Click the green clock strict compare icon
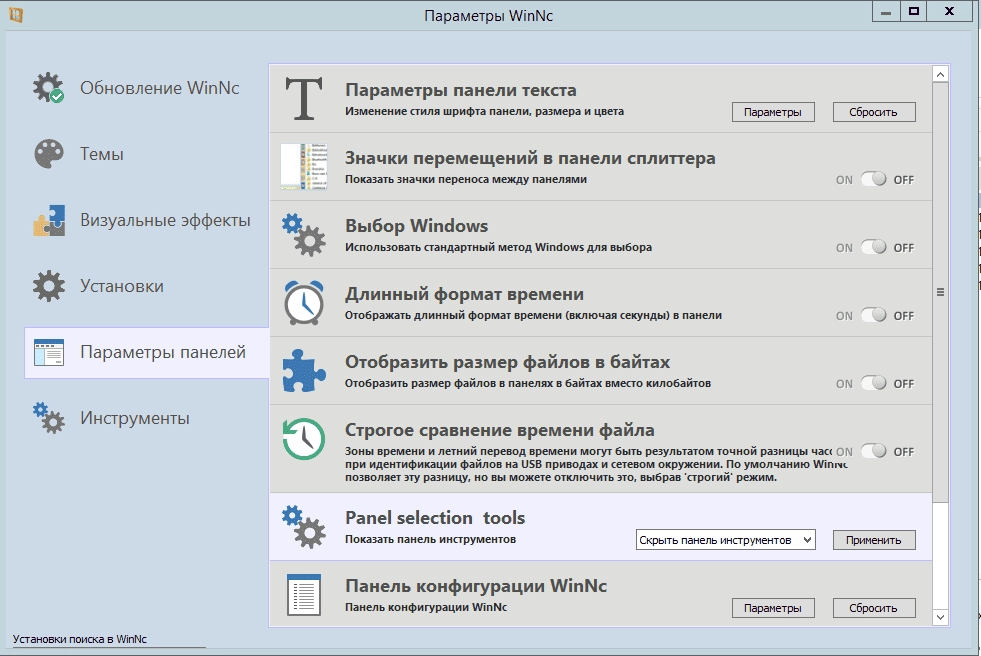981x656 pixels. click(304, 439)
